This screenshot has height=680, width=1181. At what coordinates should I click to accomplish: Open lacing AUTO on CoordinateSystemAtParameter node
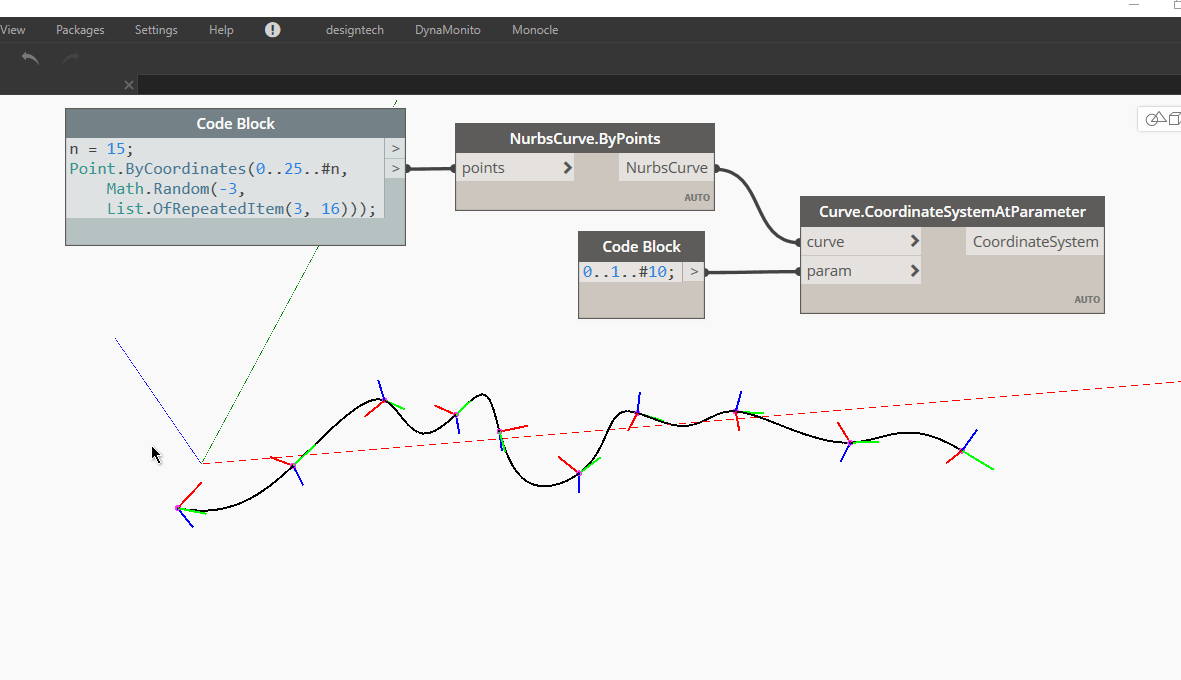[1087, 300]
